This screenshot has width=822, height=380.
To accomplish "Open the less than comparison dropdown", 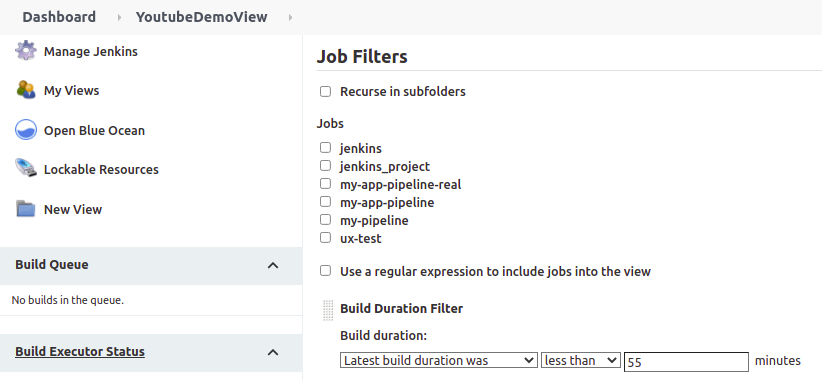I will tap(580, 361).
